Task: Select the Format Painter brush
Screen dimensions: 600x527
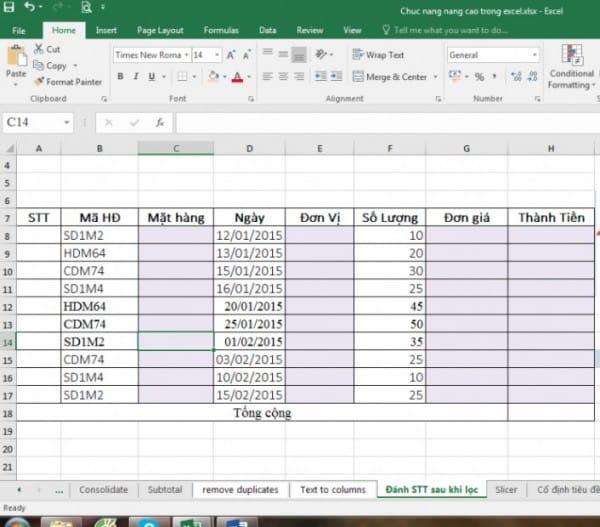Action: pyautogui.click(x=39, y=81)
